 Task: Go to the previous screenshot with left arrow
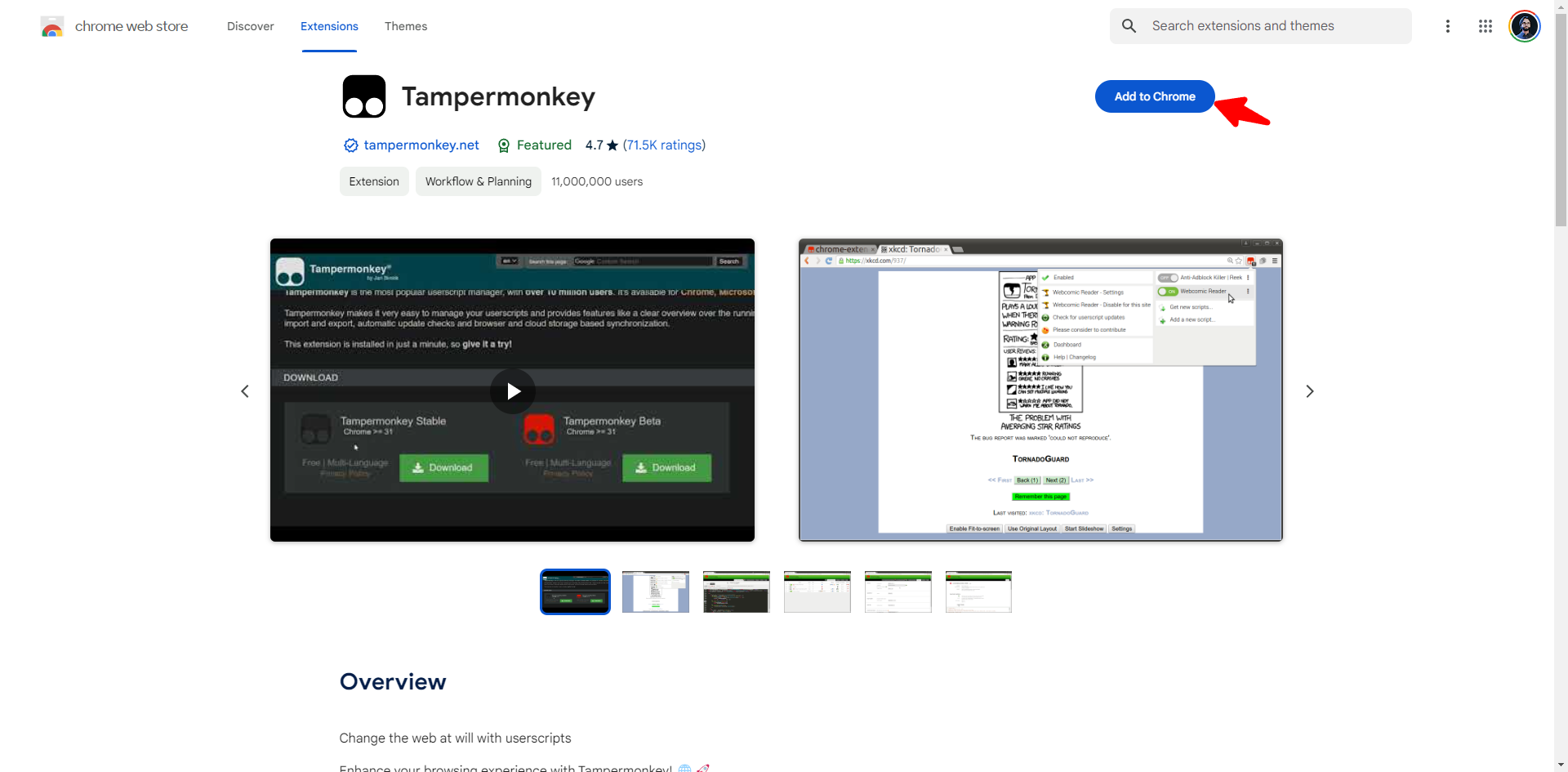click(x=245, y=391)
